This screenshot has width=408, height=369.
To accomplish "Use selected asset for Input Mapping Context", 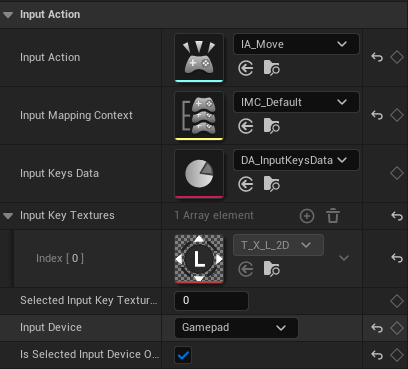I will pos(246,126).
